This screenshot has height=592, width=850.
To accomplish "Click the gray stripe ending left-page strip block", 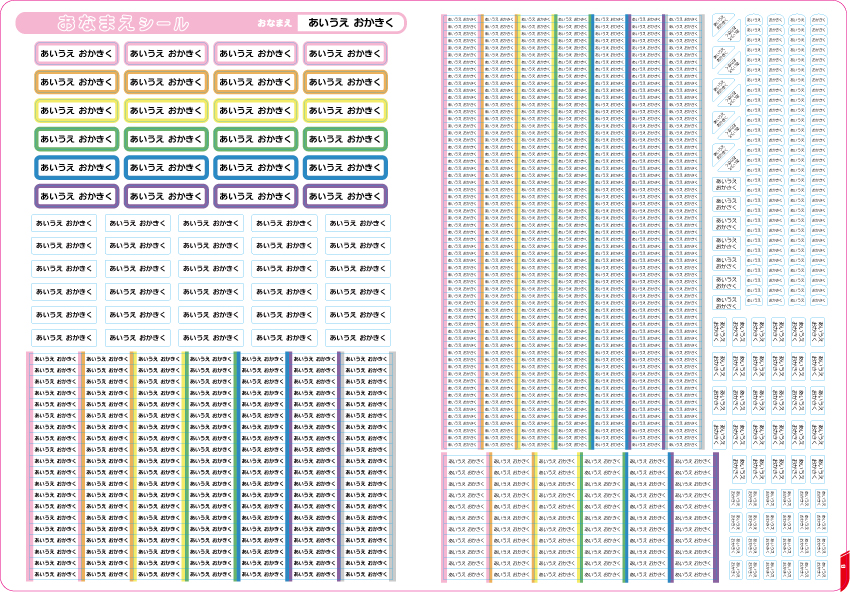I will (392, 467).
